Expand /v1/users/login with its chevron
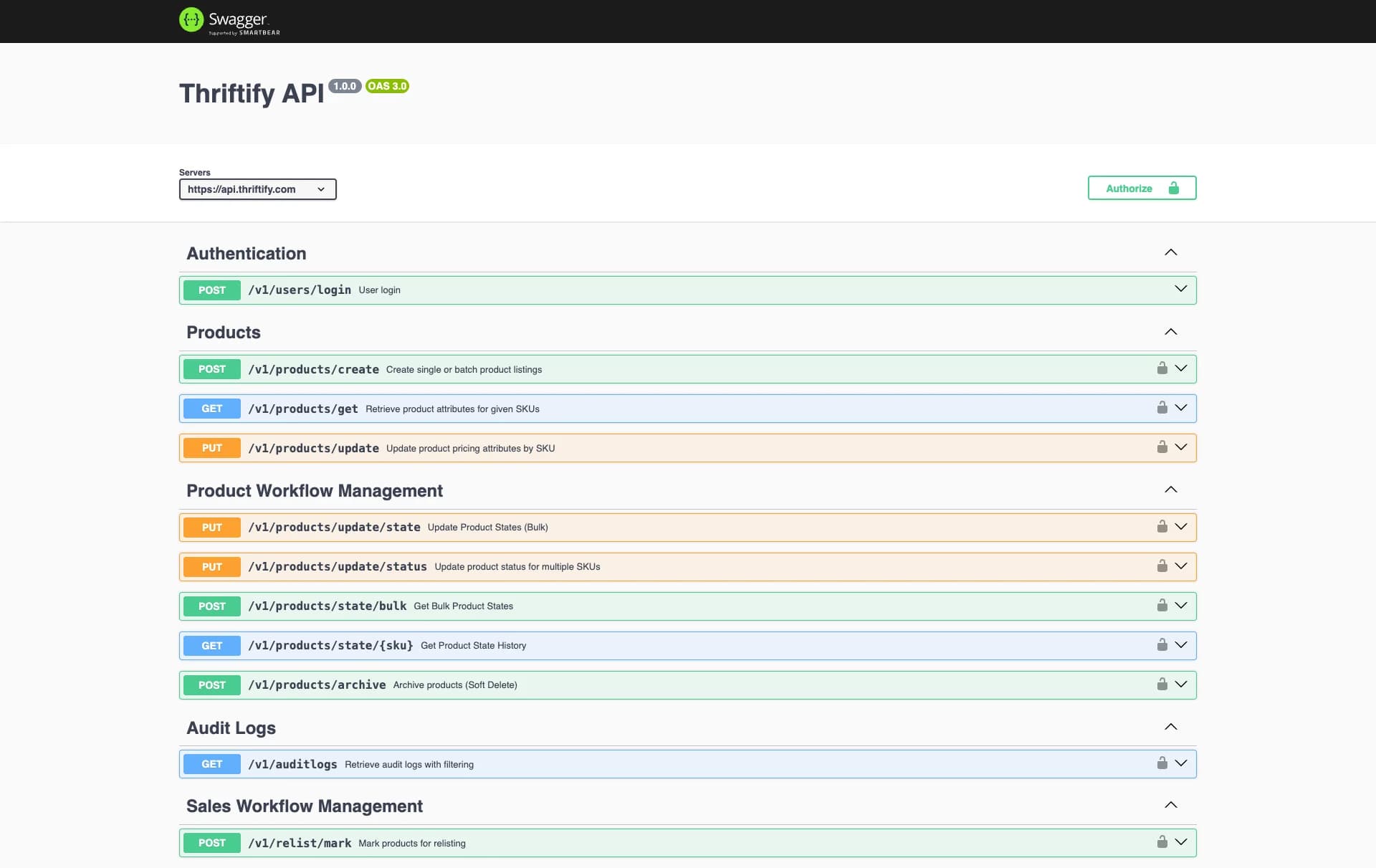This screenshot has height=868, width=1376. click(1180, 289)
